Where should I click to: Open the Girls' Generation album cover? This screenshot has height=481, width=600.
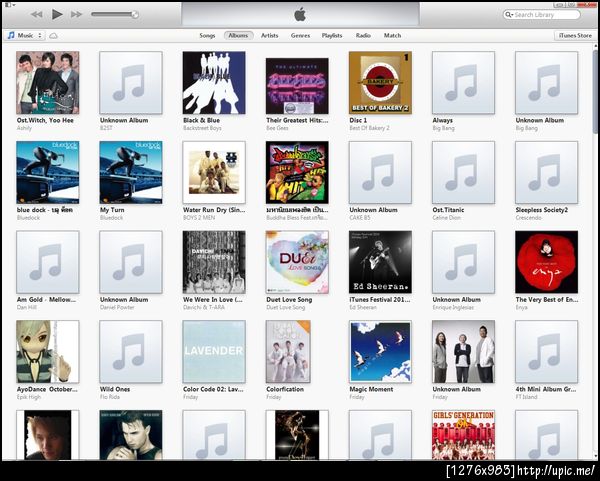[x=463, y=435]
